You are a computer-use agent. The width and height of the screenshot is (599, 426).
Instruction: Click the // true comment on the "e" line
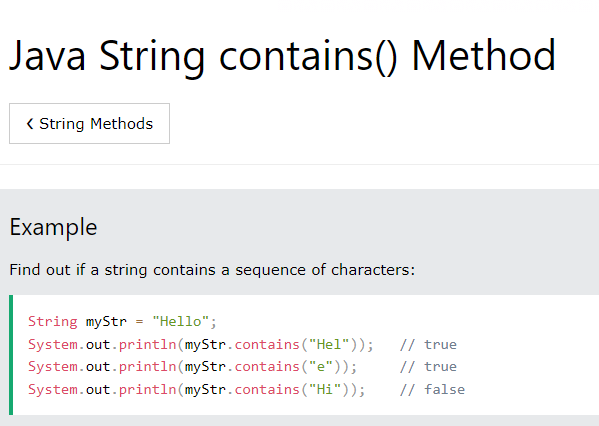(428, 367)
